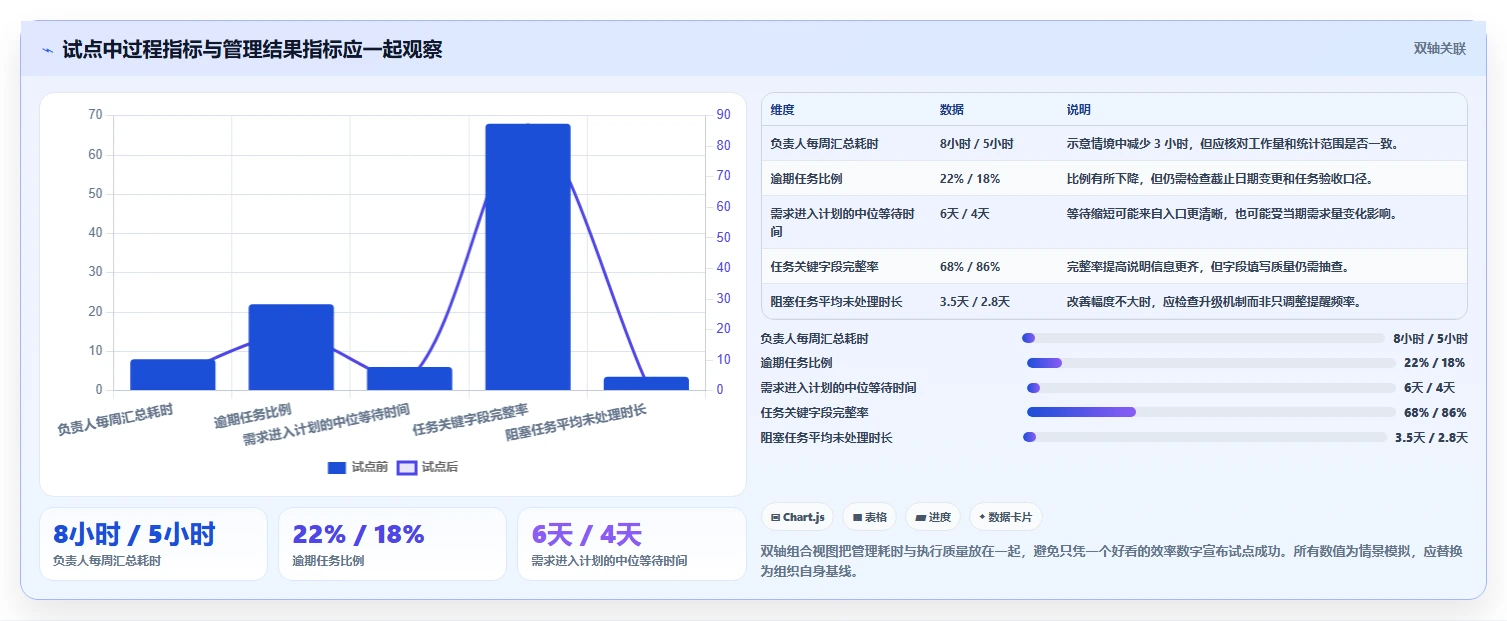Image resolution: width=1507 pixels, height=621 pixels.
Task: Click the 进度 tag chip
Action: tap(932, 517)
